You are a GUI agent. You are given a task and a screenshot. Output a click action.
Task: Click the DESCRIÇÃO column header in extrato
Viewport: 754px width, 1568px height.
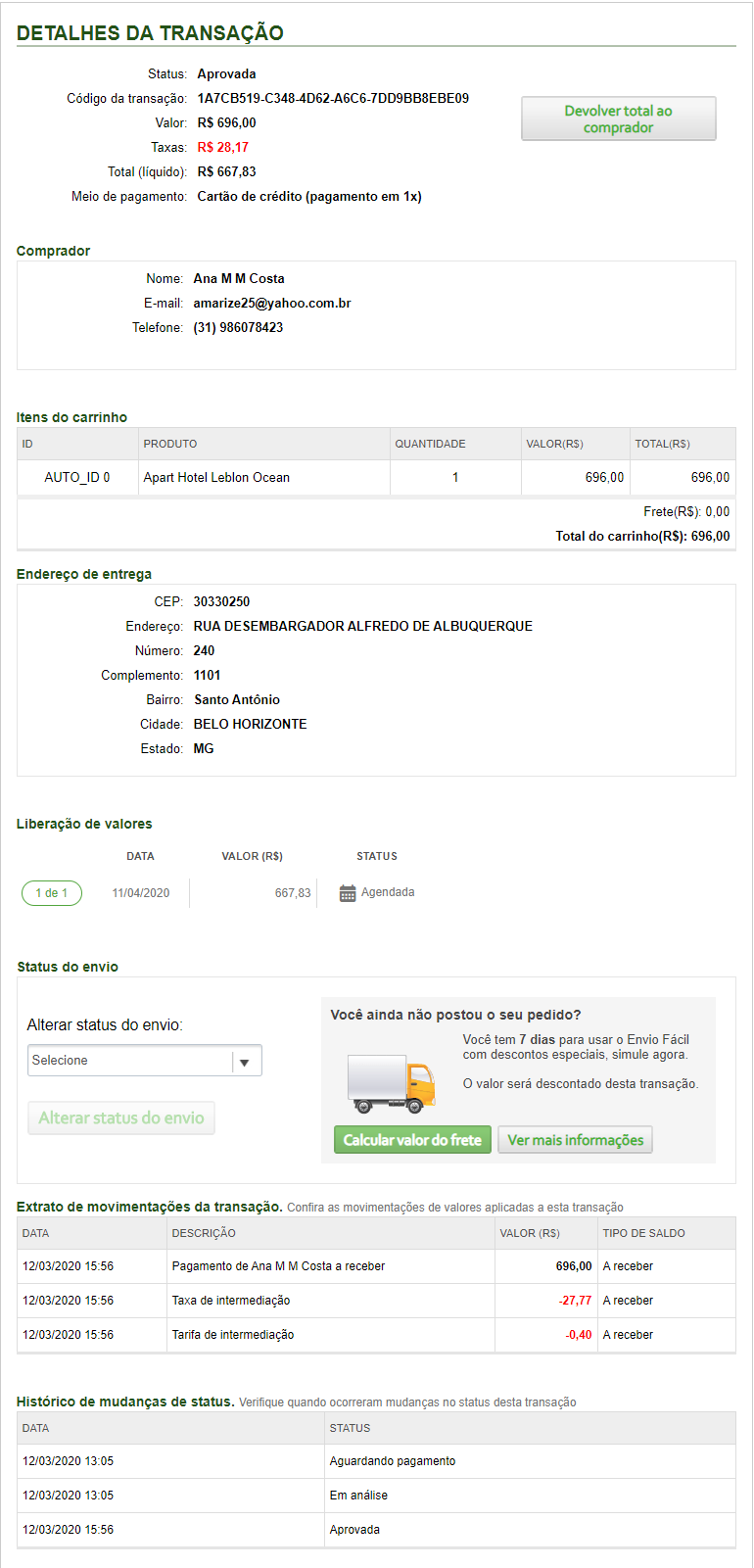click(x=204, y=1234)
